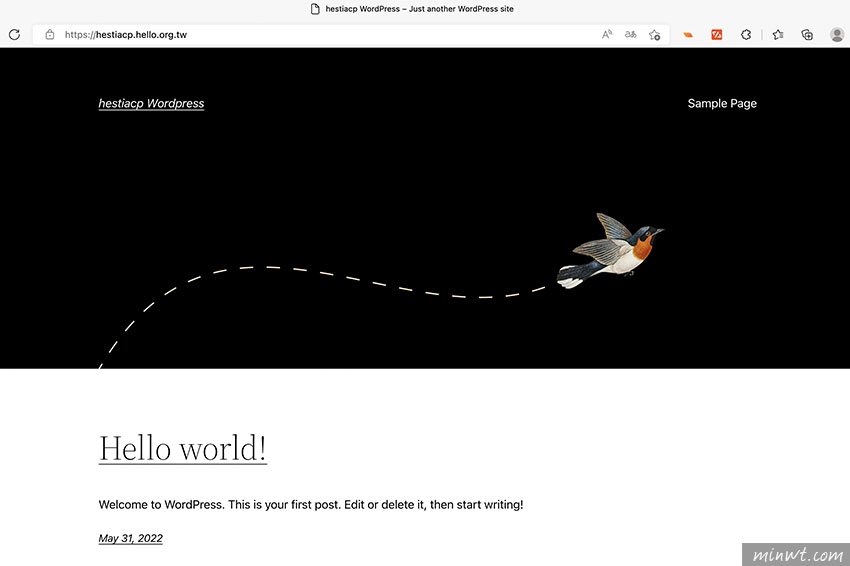Click the red extension icon
The width and height of the screenshot is (850, 566).
point(717,35)
